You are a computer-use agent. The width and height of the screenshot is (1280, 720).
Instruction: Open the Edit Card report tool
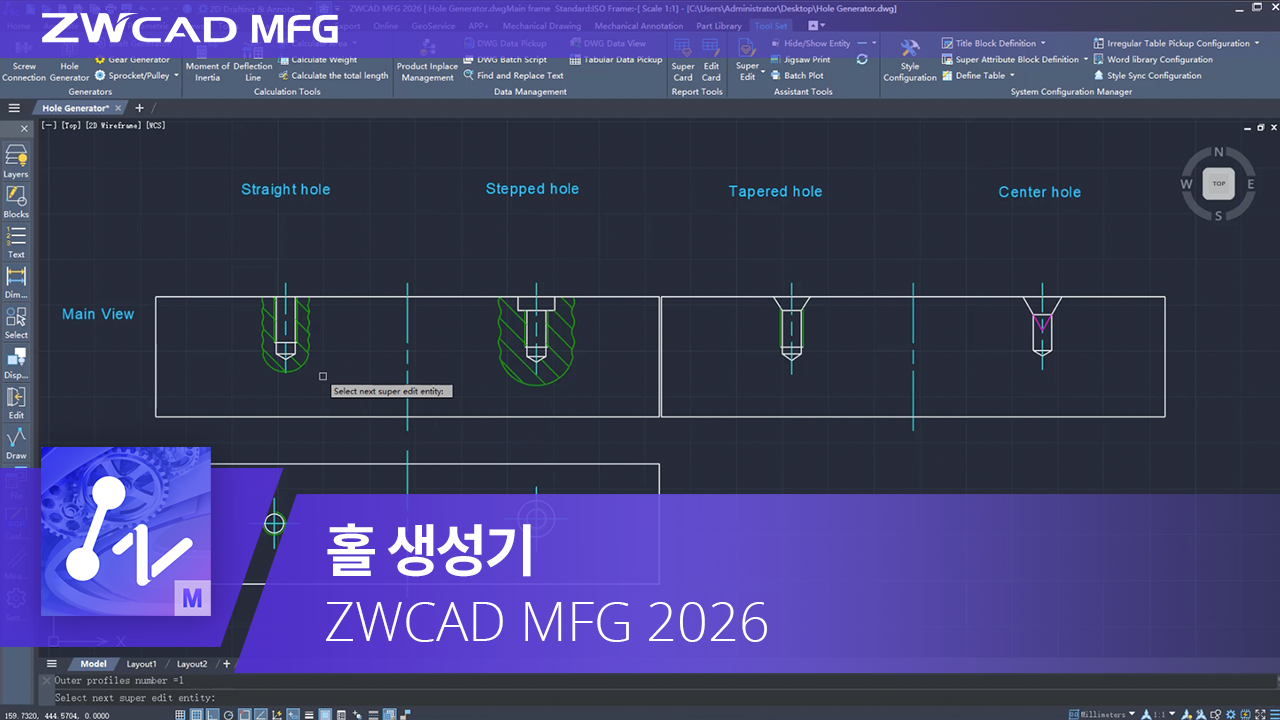click(x=711, y=62)
